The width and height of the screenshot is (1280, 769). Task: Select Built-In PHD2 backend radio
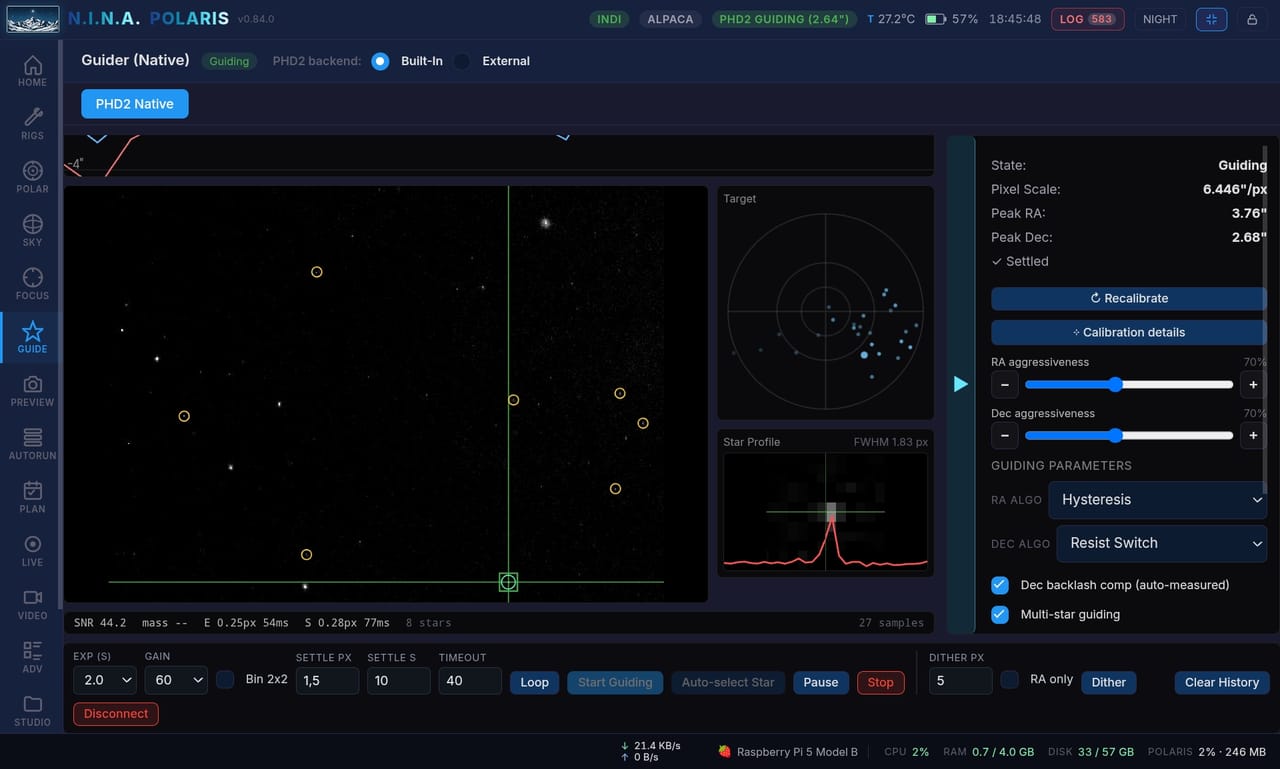tap(380, 61)
